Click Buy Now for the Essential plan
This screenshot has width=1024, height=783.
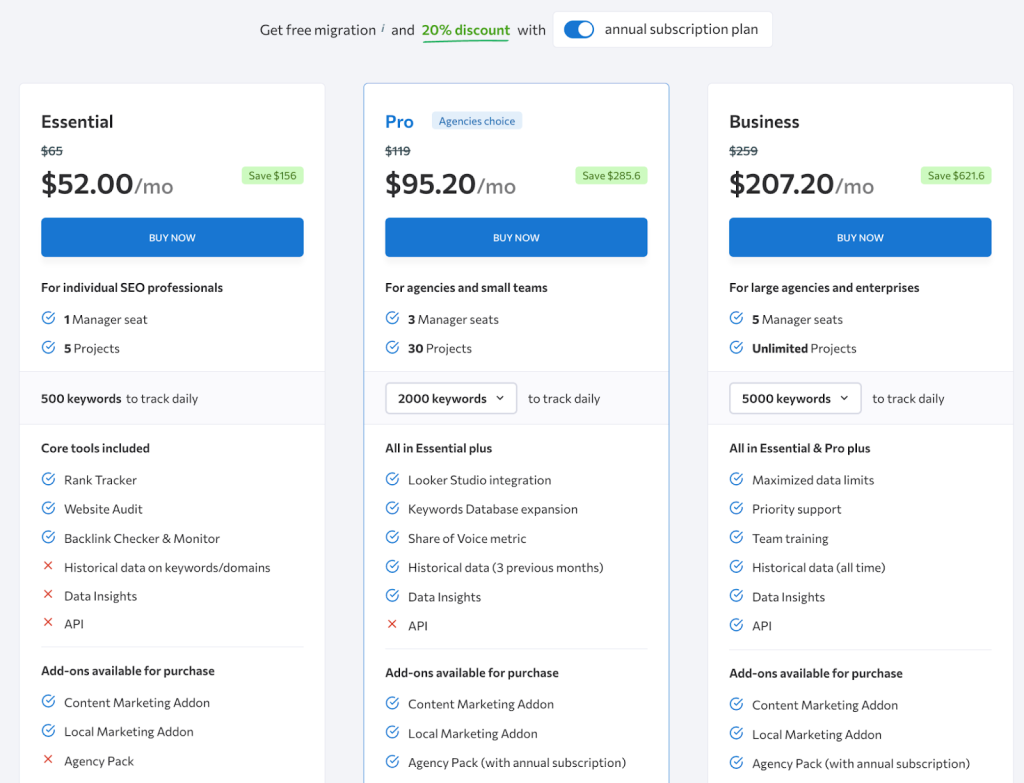coord(172,238)
